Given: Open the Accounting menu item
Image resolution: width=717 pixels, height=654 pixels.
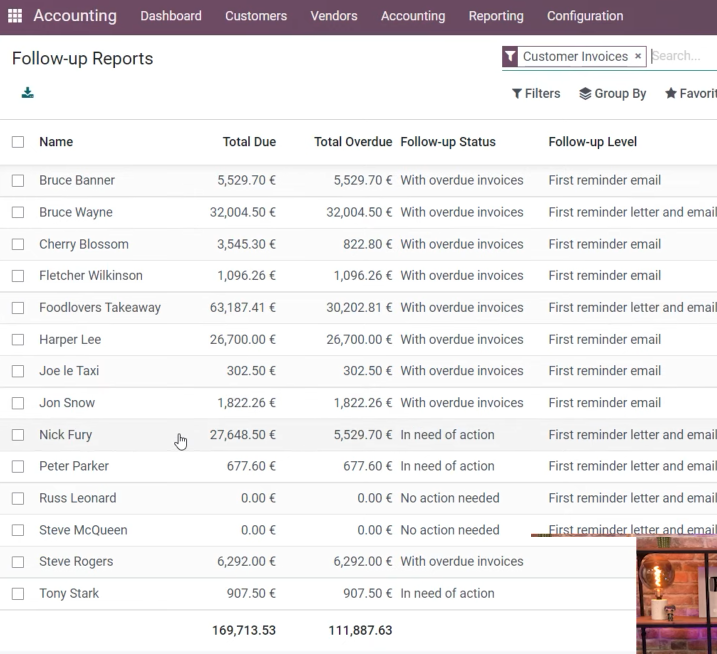Looking at the screenshot, I should 413,16.
